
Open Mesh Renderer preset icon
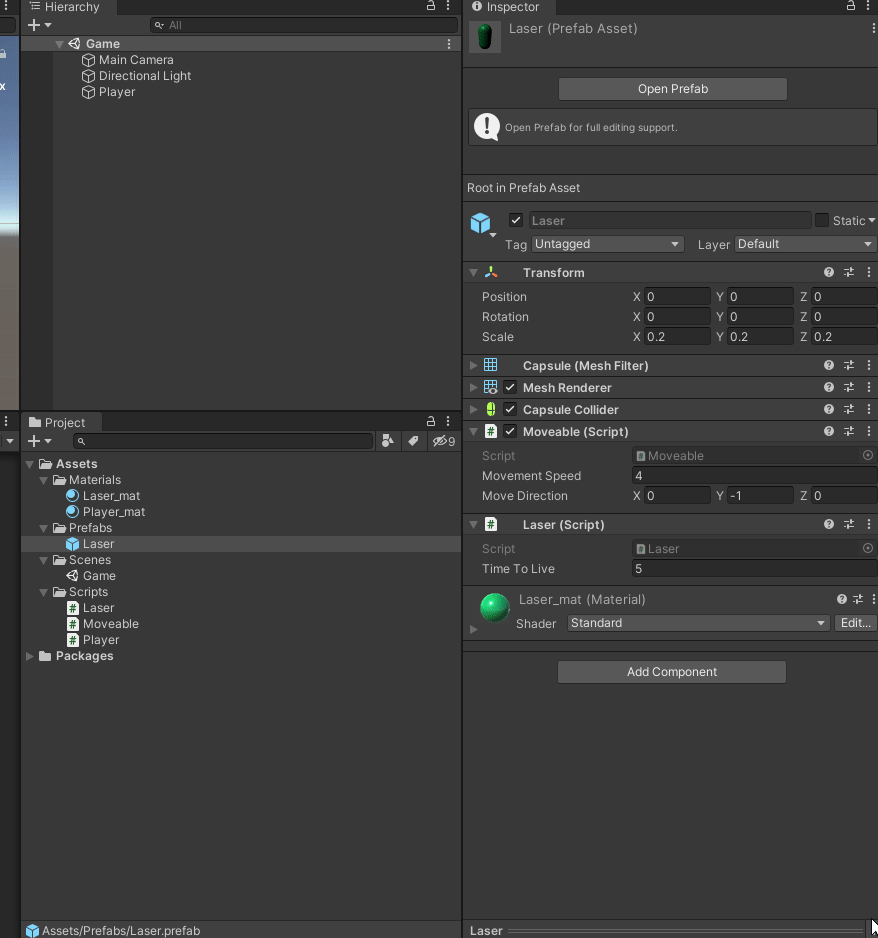tap(849, 387)
